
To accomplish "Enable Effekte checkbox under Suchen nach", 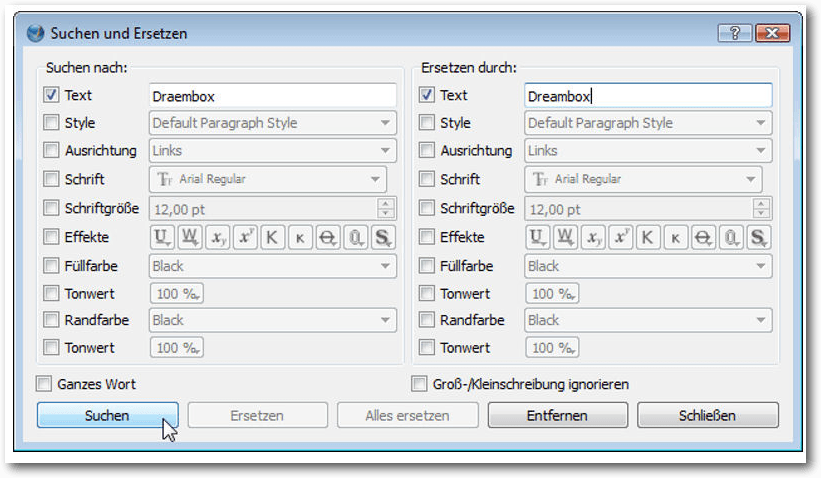I will click(51, 237).
